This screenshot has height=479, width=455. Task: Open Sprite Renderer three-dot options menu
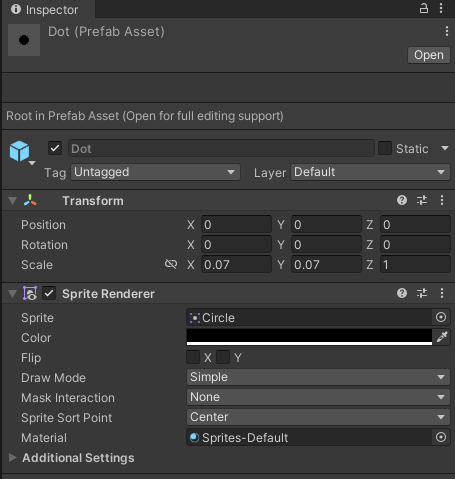(442, 293)
